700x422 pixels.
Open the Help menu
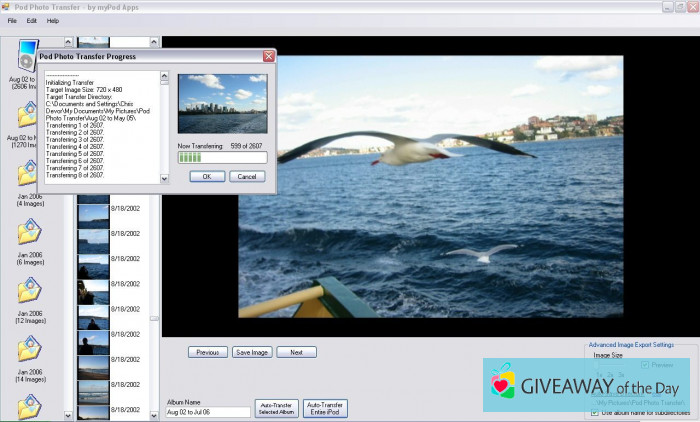click(x=53, y=20)
